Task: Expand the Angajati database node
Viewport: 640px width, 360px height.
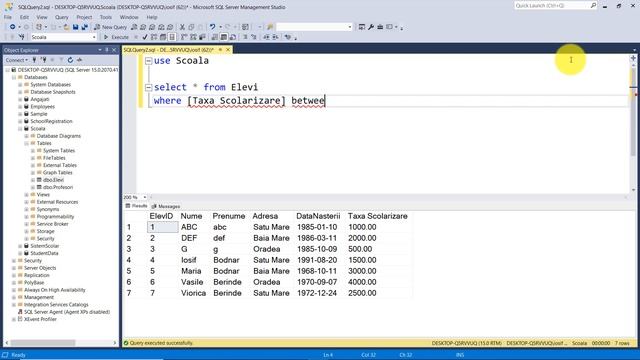Action: 20,99
